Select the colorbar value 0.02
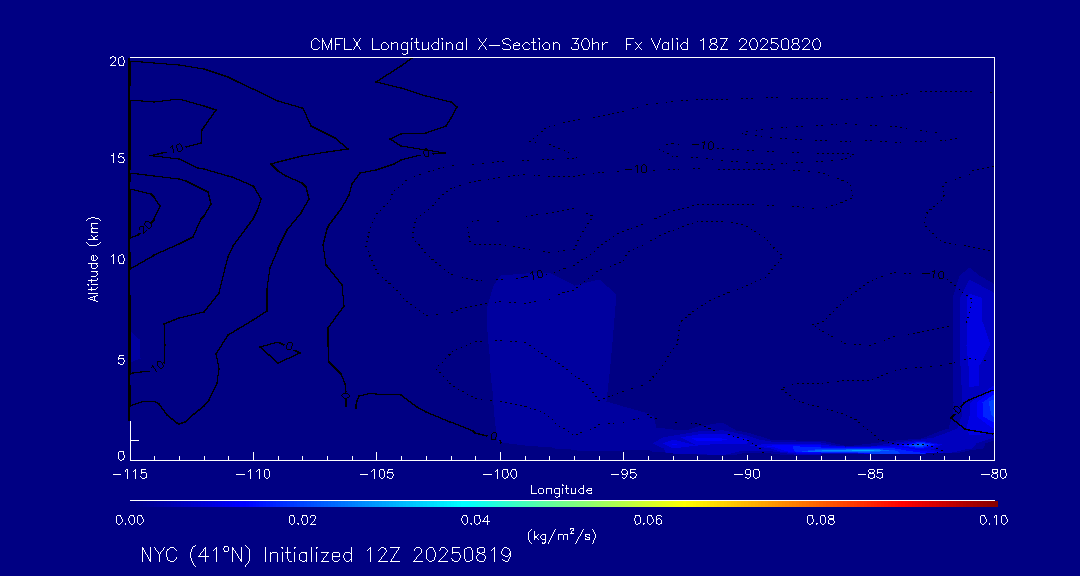The height and width of the screenshot is (576, 1080). pos(303,520)
